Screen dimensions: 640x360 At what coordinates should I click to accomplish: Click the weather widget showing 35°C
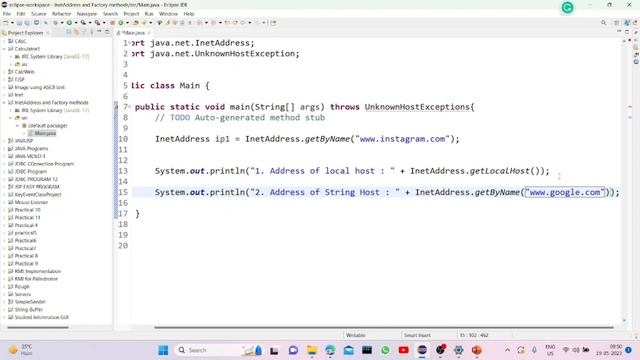(x=20, y=350)
